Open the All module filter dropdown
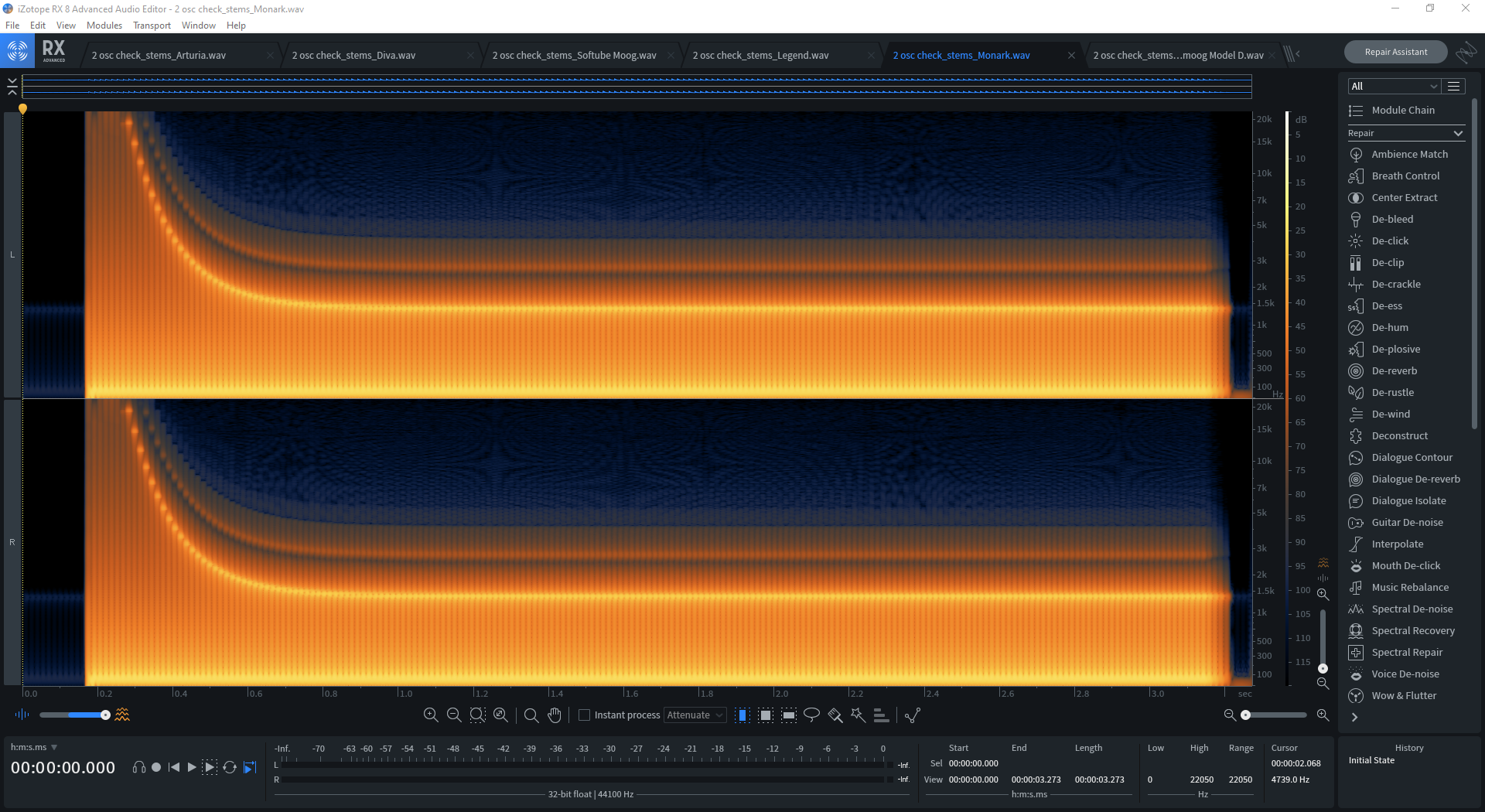 (1394, 87)
